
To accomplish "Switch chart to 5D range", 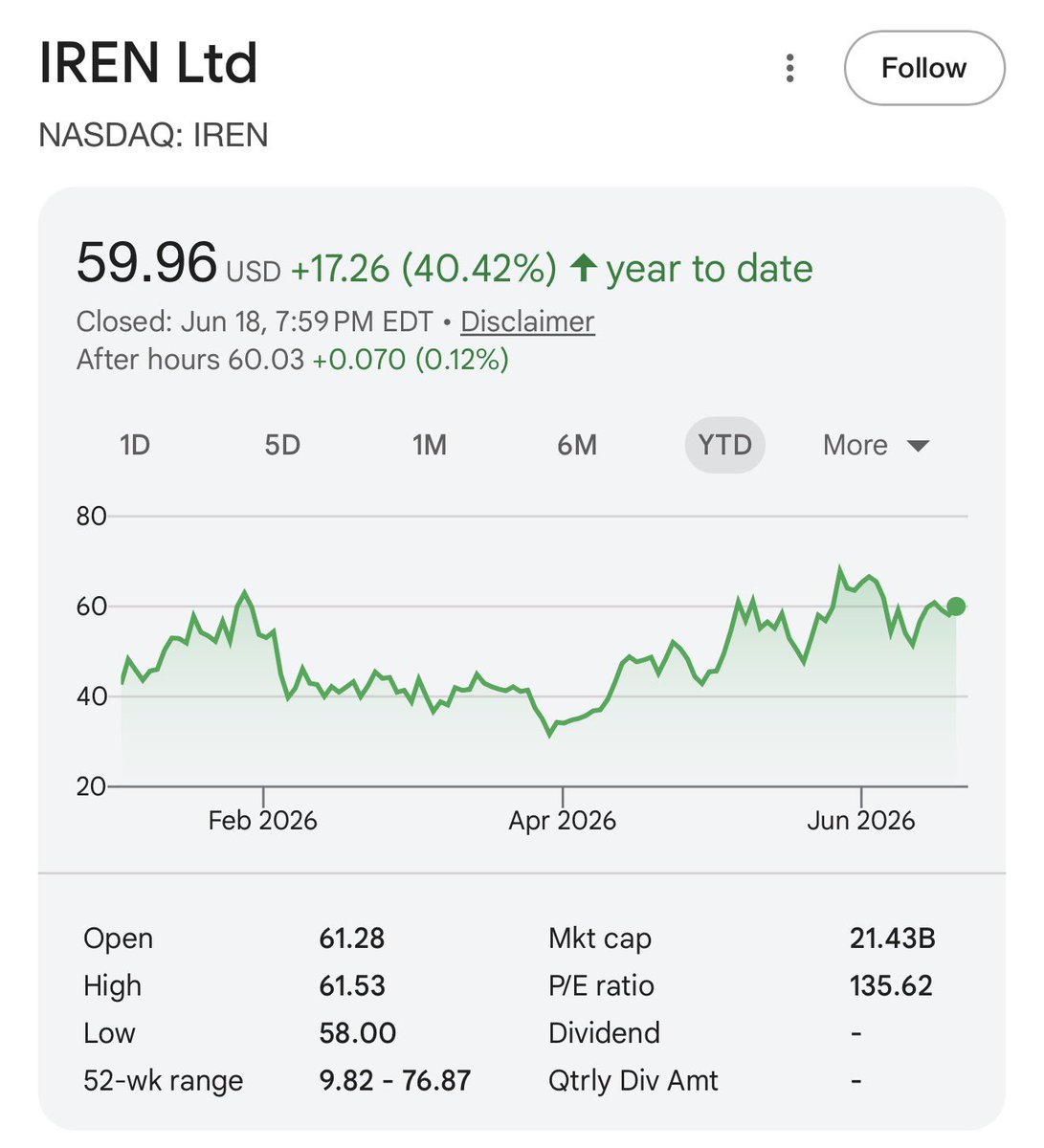I will tap(282, 445).
